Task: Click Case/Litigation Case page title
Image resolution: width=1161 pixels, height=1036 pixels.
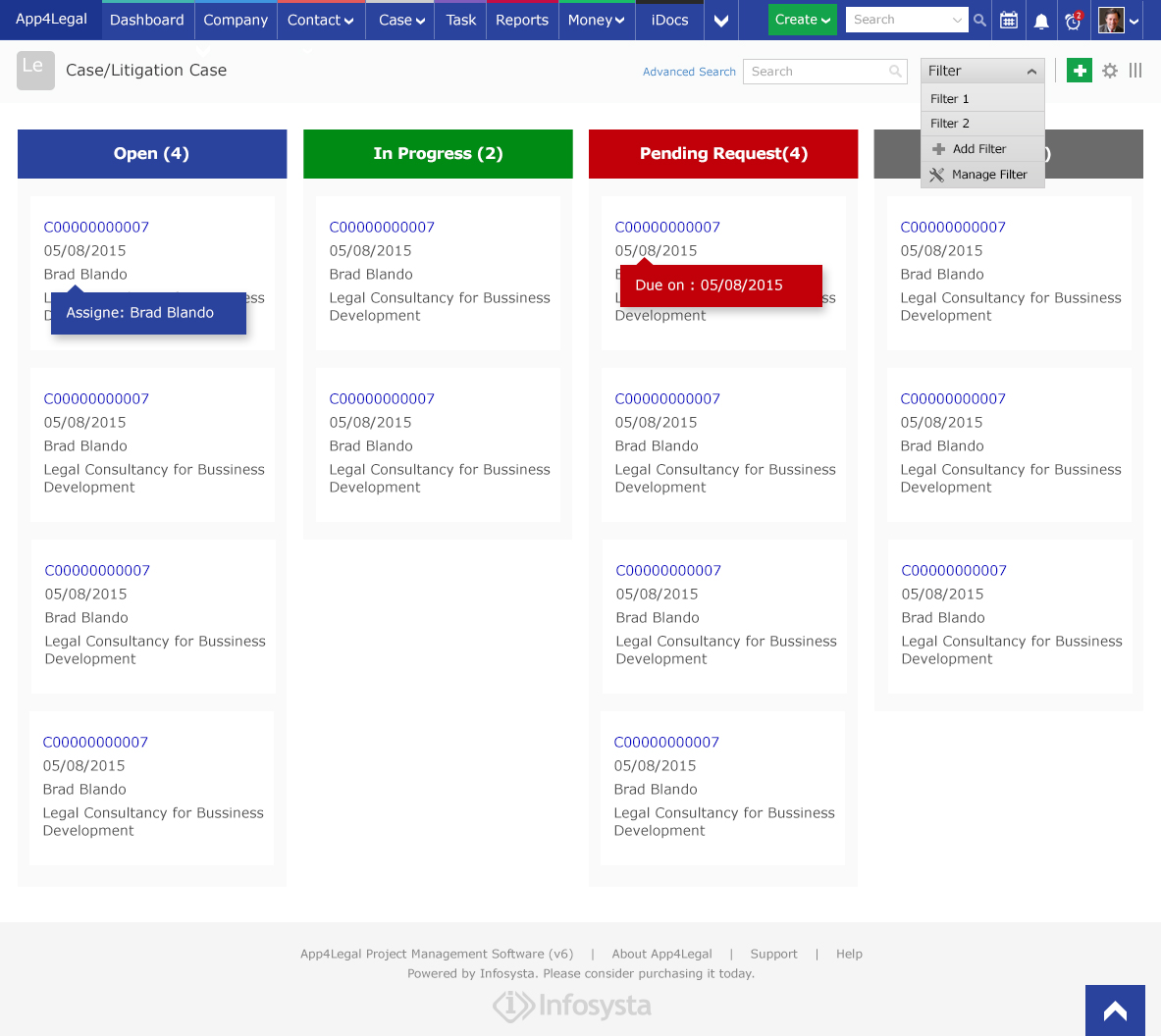Action: [x=146, y=71]
